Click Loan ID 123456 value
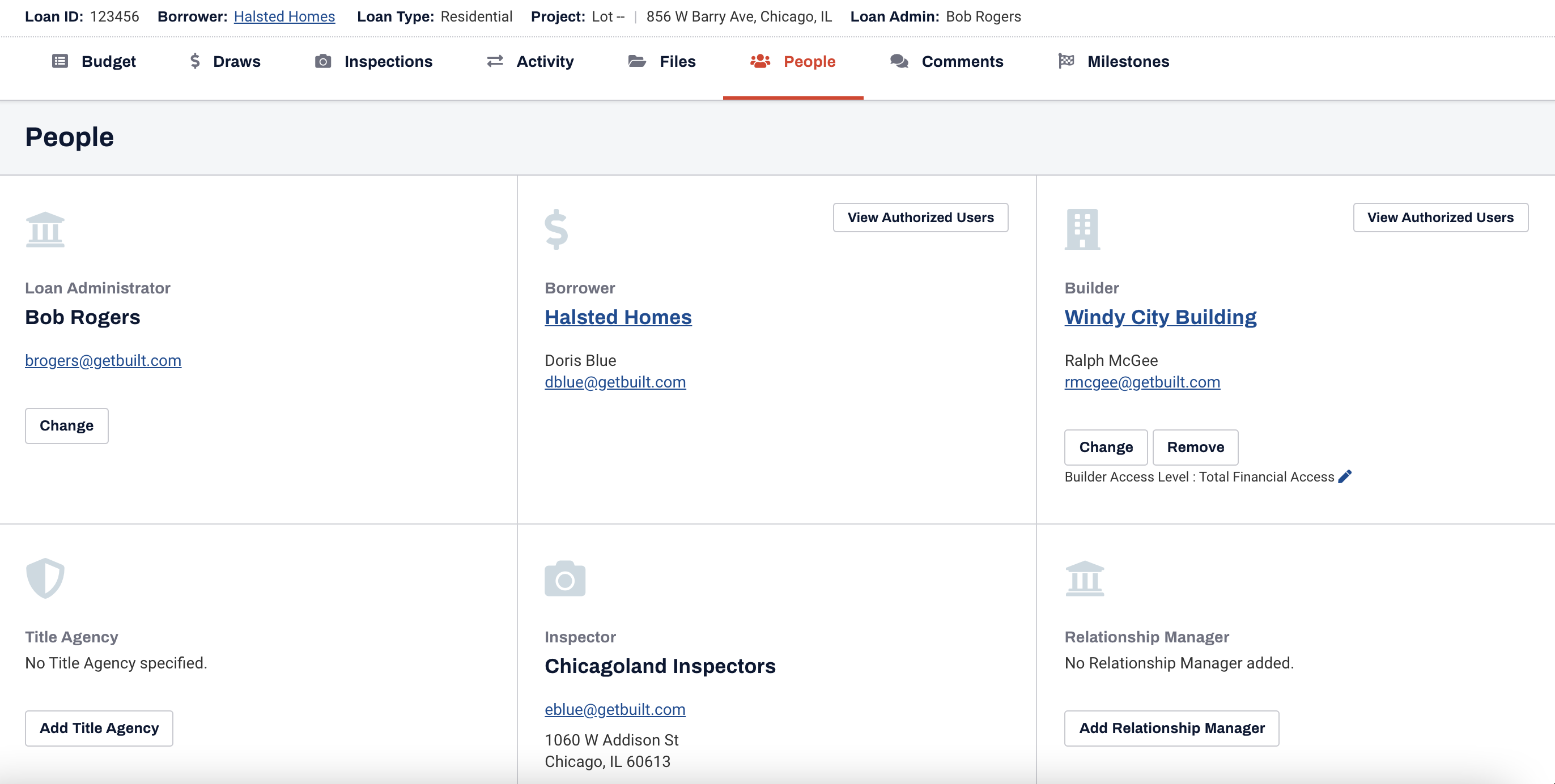 pos(114,16)
